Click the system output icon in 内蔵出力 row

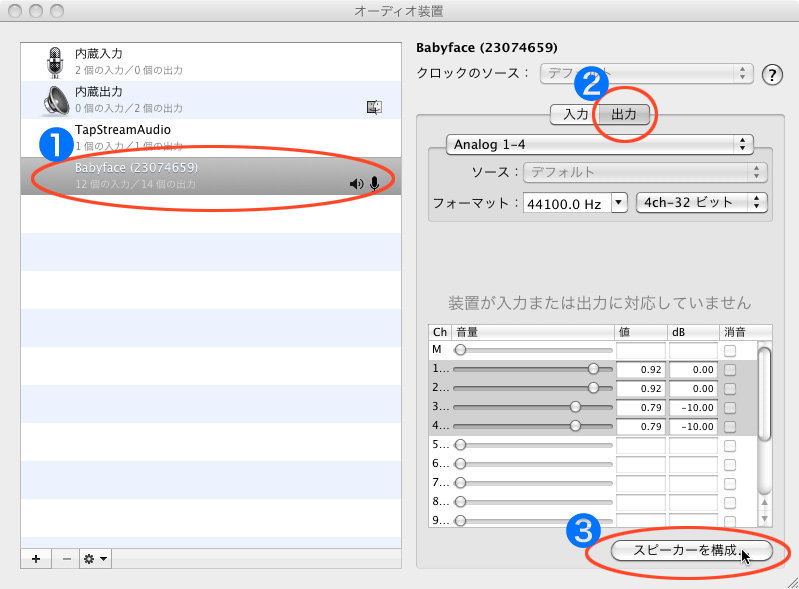(375, 107)
